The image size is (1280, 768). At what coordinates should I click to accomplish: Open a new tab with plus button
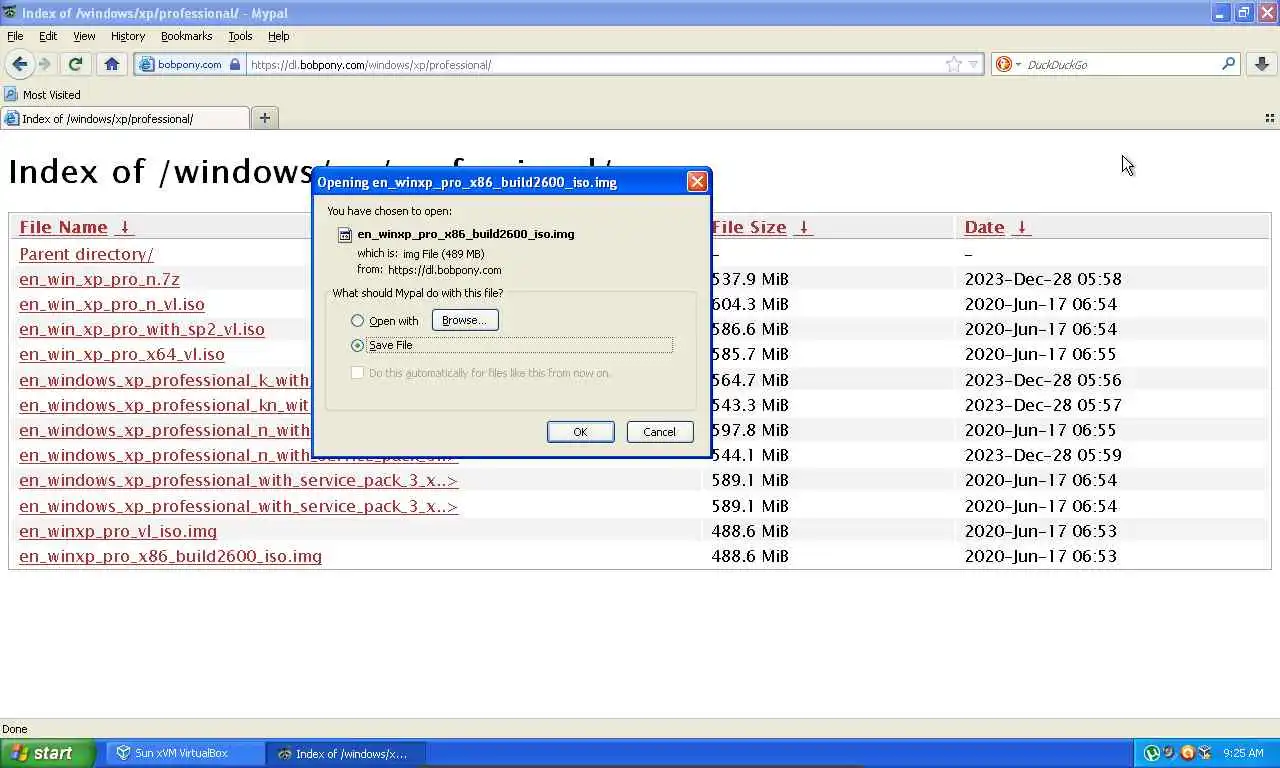pos(265,118)
